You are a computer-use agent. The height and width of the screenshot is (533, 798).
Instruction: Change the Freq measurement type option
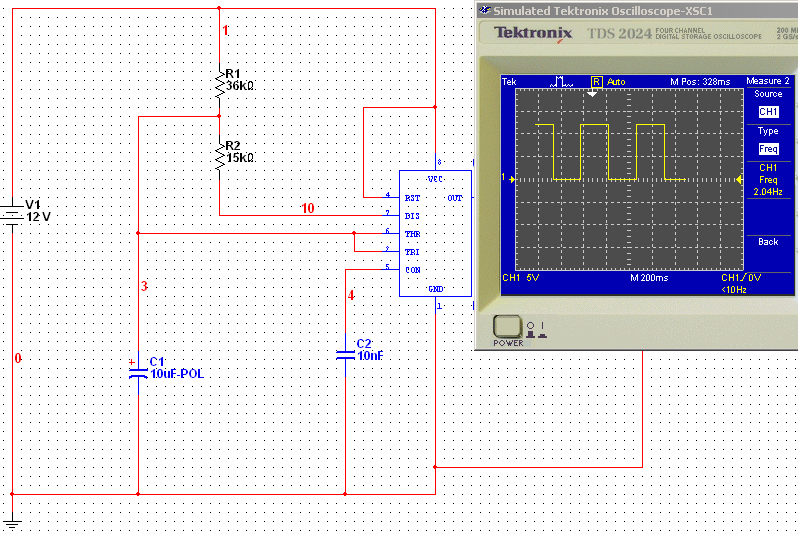(x=768, y=149)
